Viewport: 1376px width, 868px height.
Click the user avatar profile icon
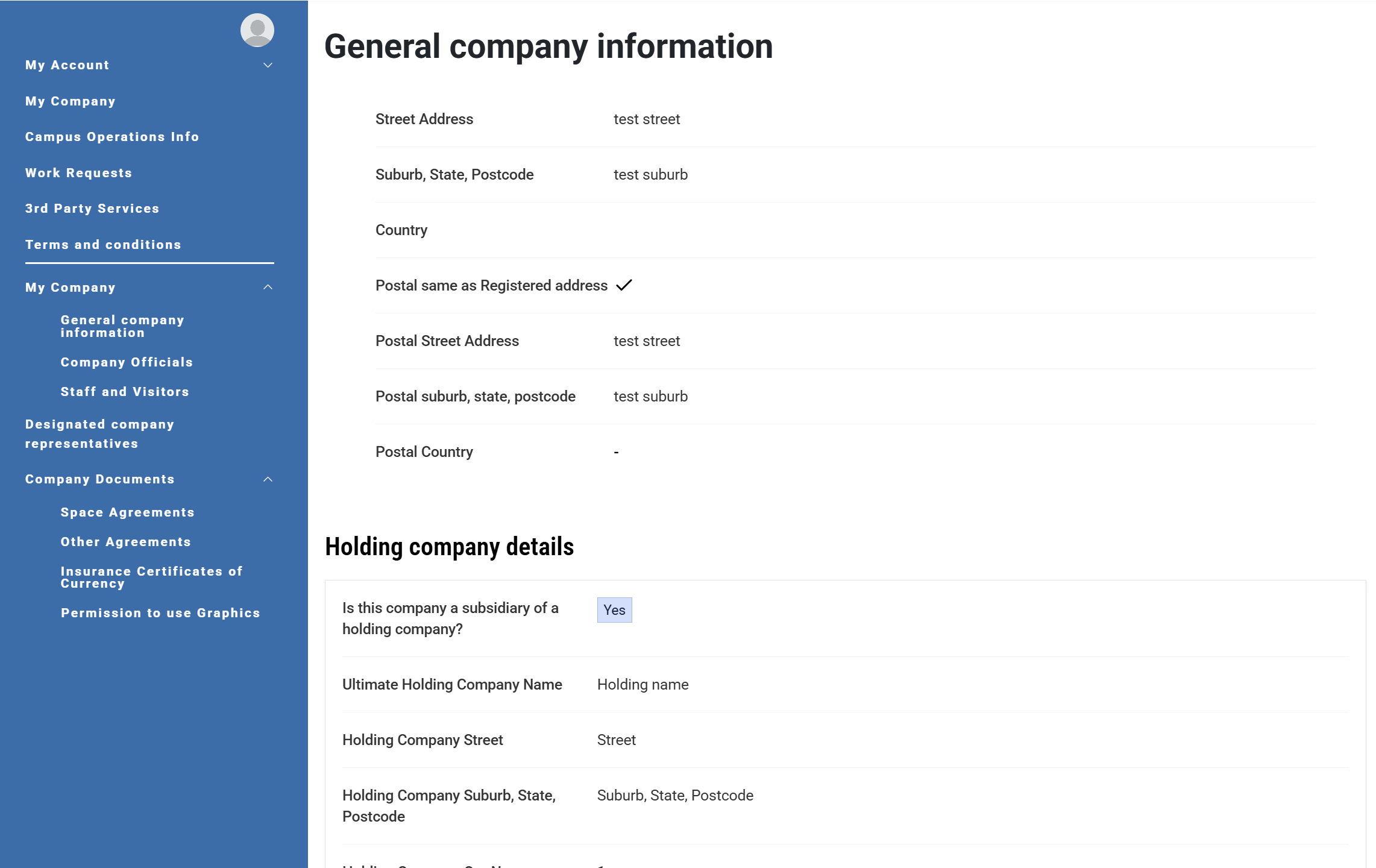coord(257,30)
